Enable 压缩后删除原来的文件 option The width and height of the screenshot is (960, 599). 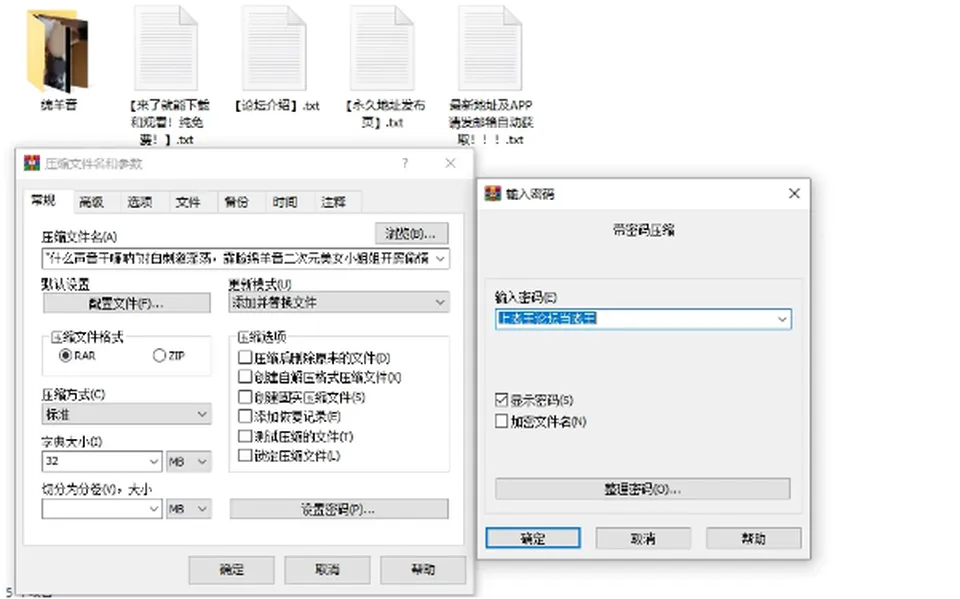pyautogui.click(x=245, y=357)
